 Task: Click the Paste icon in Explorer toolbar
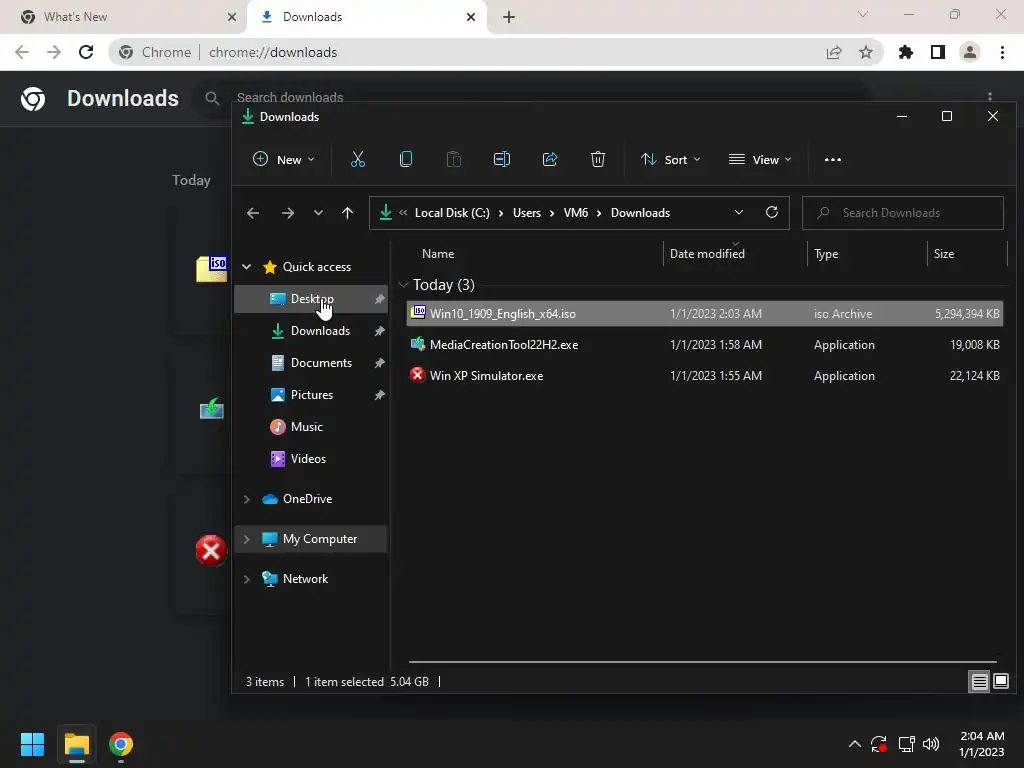(x=453, y=159)
